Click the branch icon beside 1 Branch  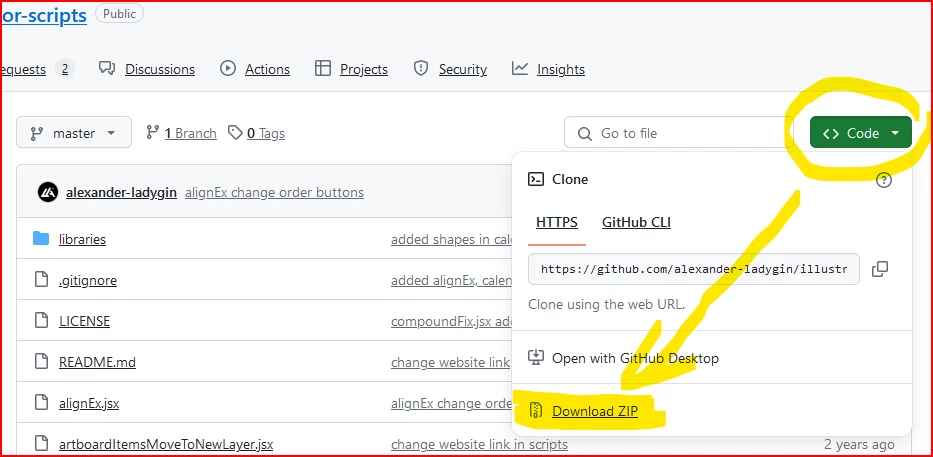coord(153,132)
